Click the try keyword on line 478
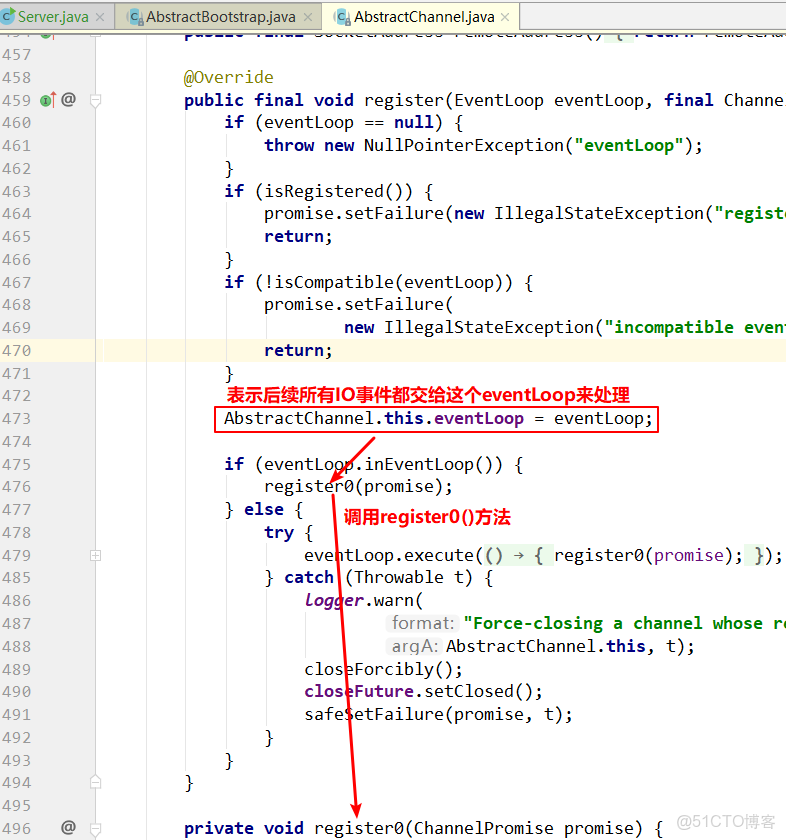 tap(279, 533)
